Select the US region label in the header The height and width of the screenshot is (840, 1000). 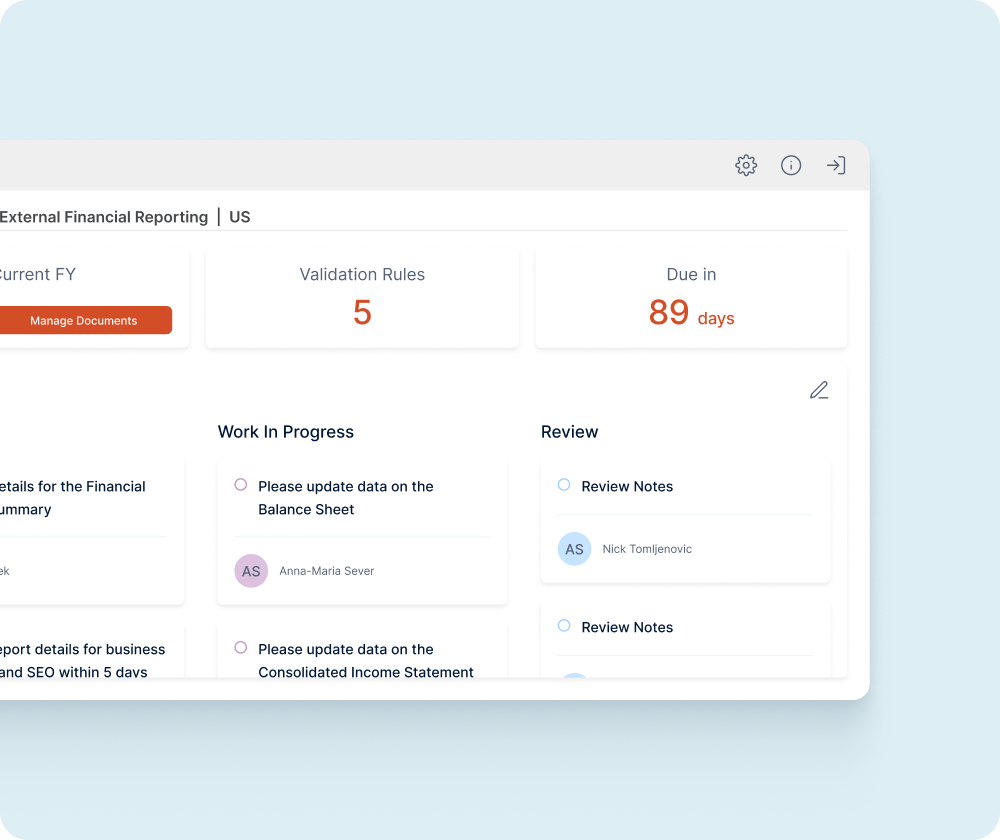(240, 217)
